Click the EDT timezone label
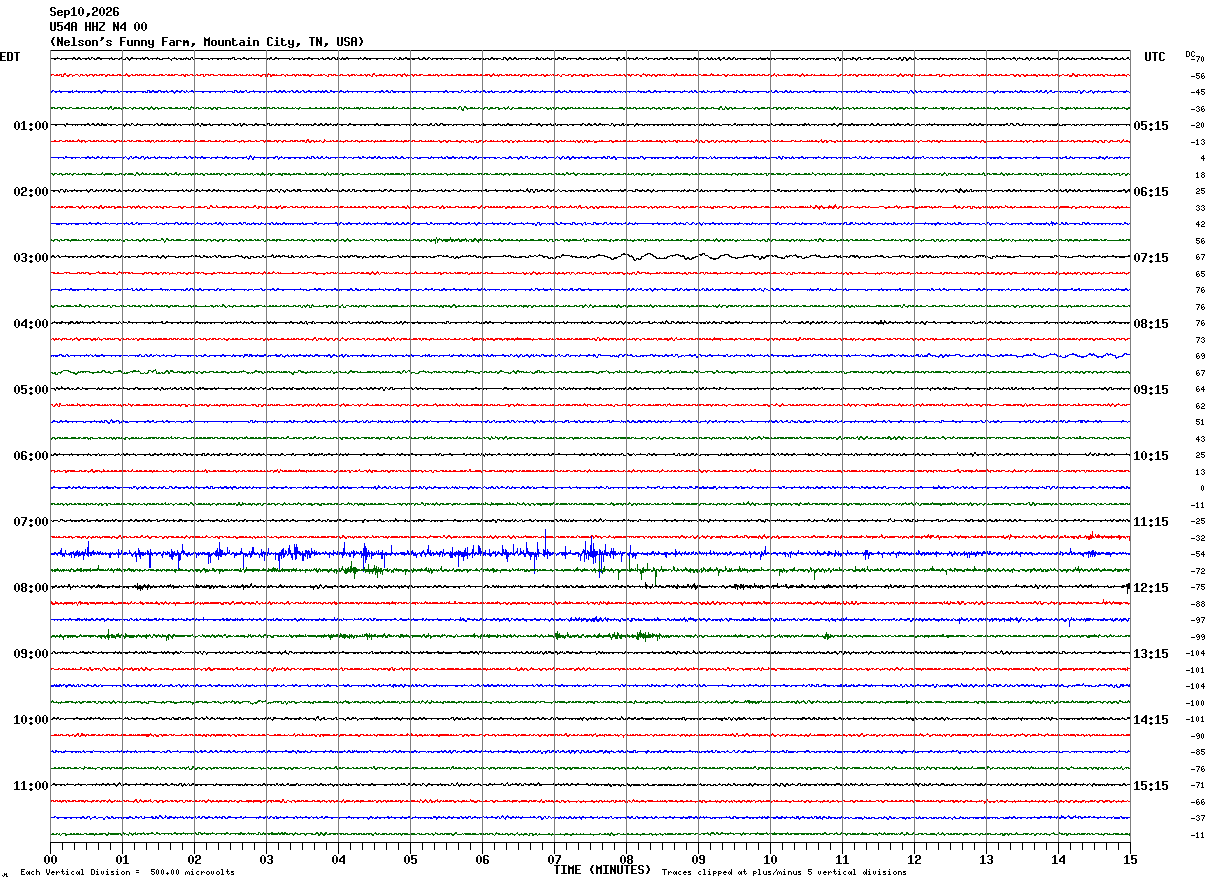 tap(10, 57)
